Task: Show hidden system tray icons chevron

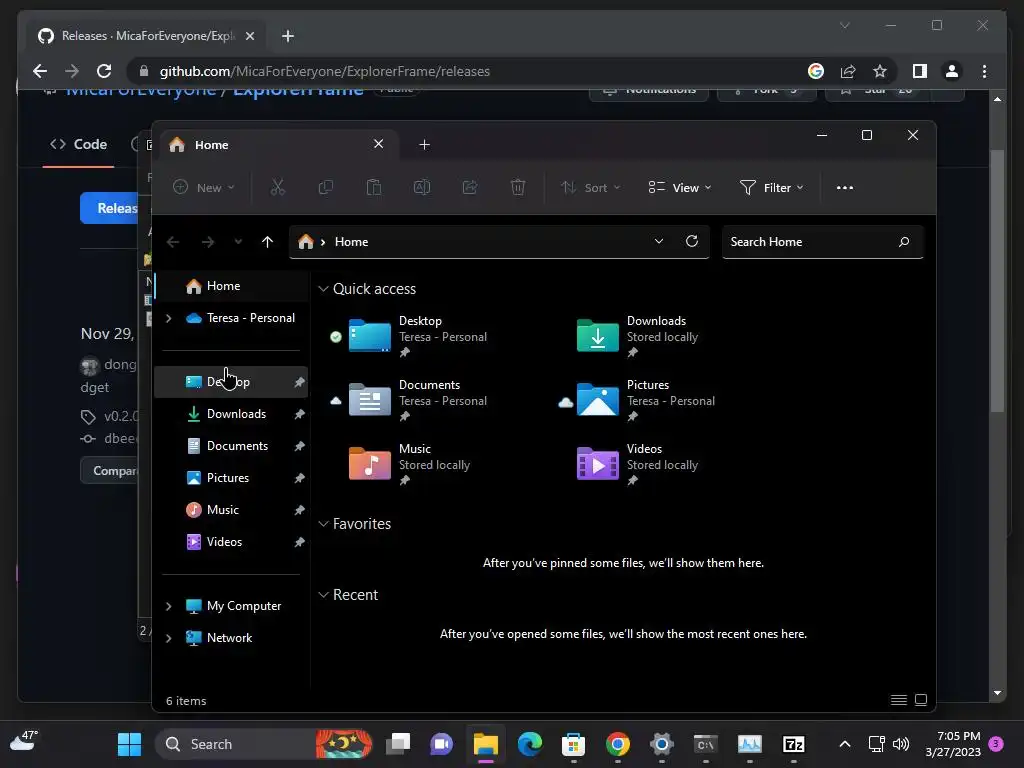Action: (x=844, y=744)
